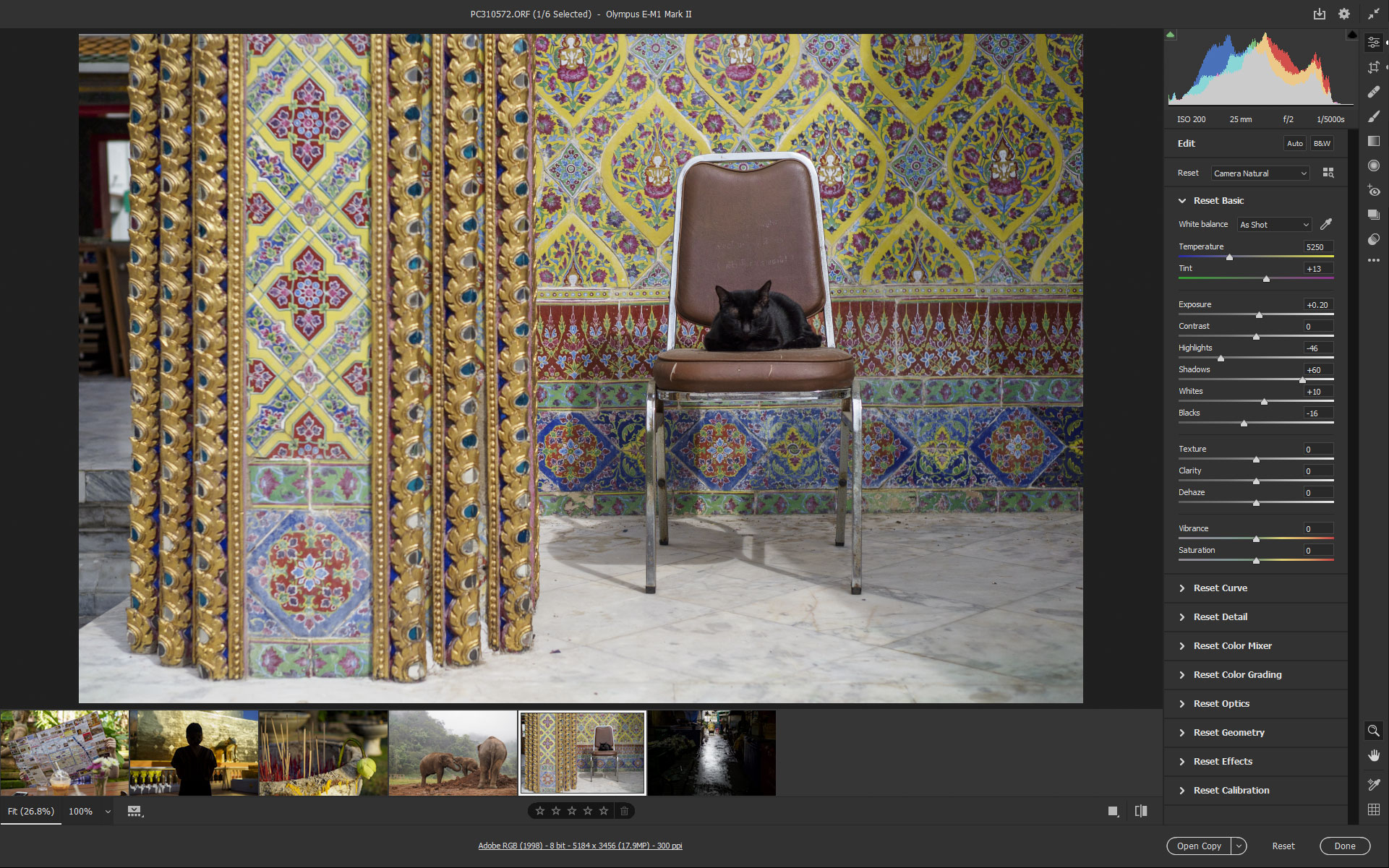Image resolution: width=1389 pixels, height=868 pixels.
Task: Expand the Curve section
Action: coord(1220,588)
